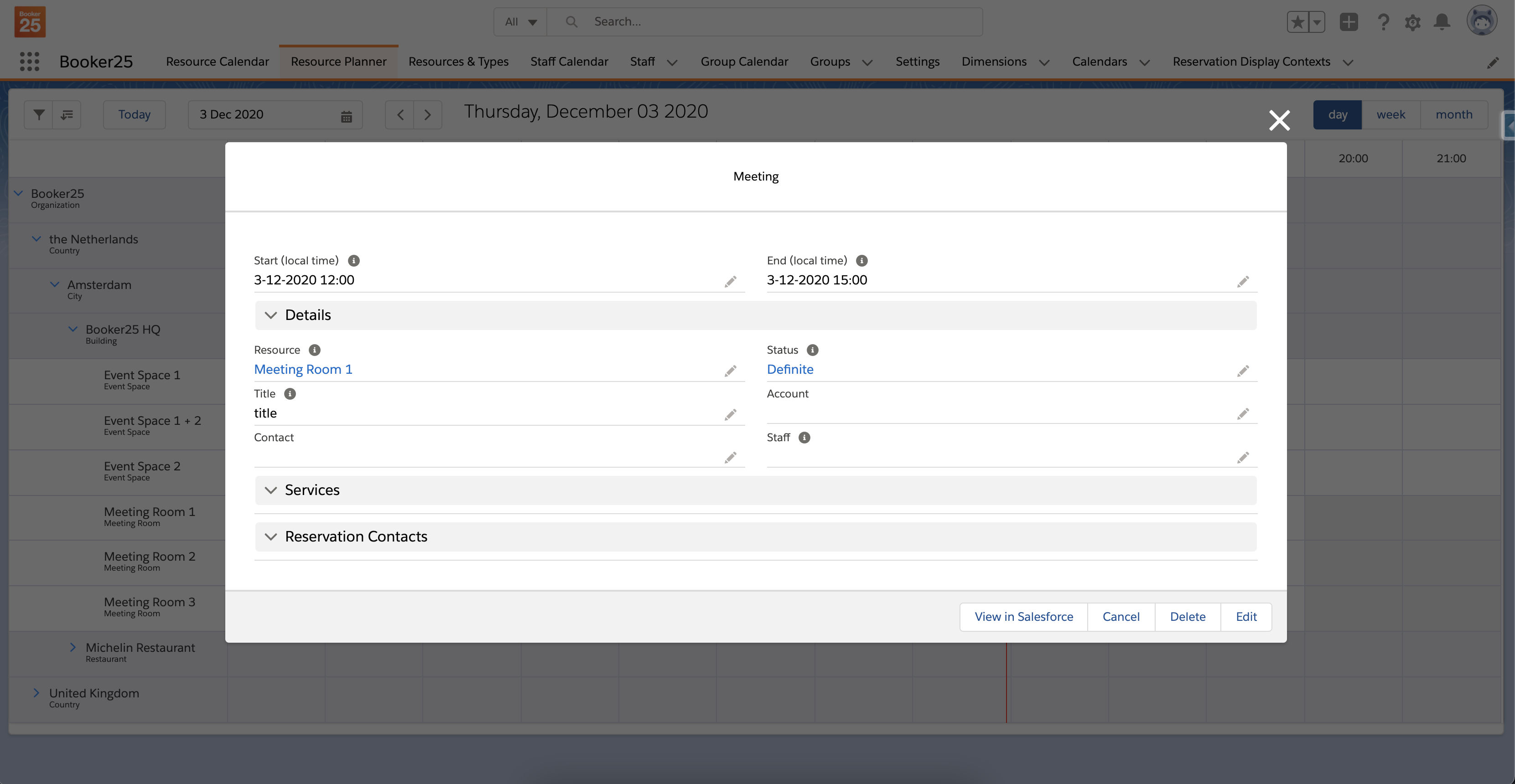Viewport: 1515px width, 784px height.
Task: Switch planner to month view
Action: [x=1454, y=114]
